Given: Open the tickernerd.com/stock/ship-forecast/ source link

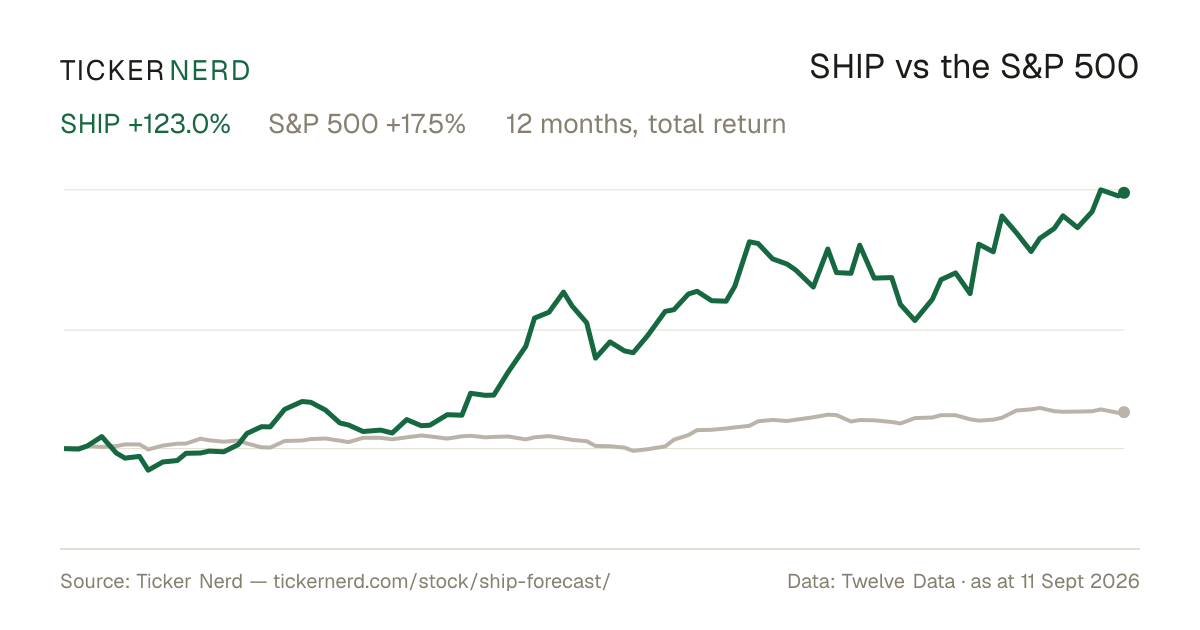Looking at the screenshot, I should (441, 581).
